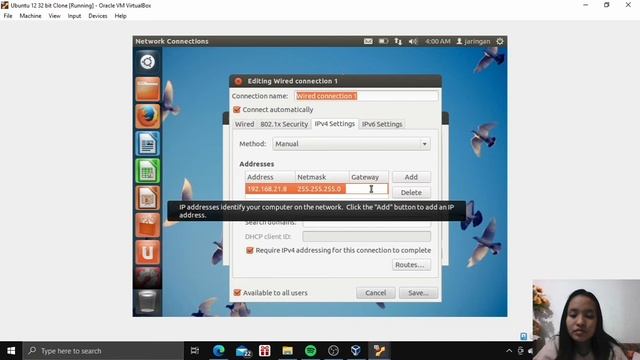
Task: Open the Ubuntu Dash home launcher icon
Action: [x=147, y=62]
